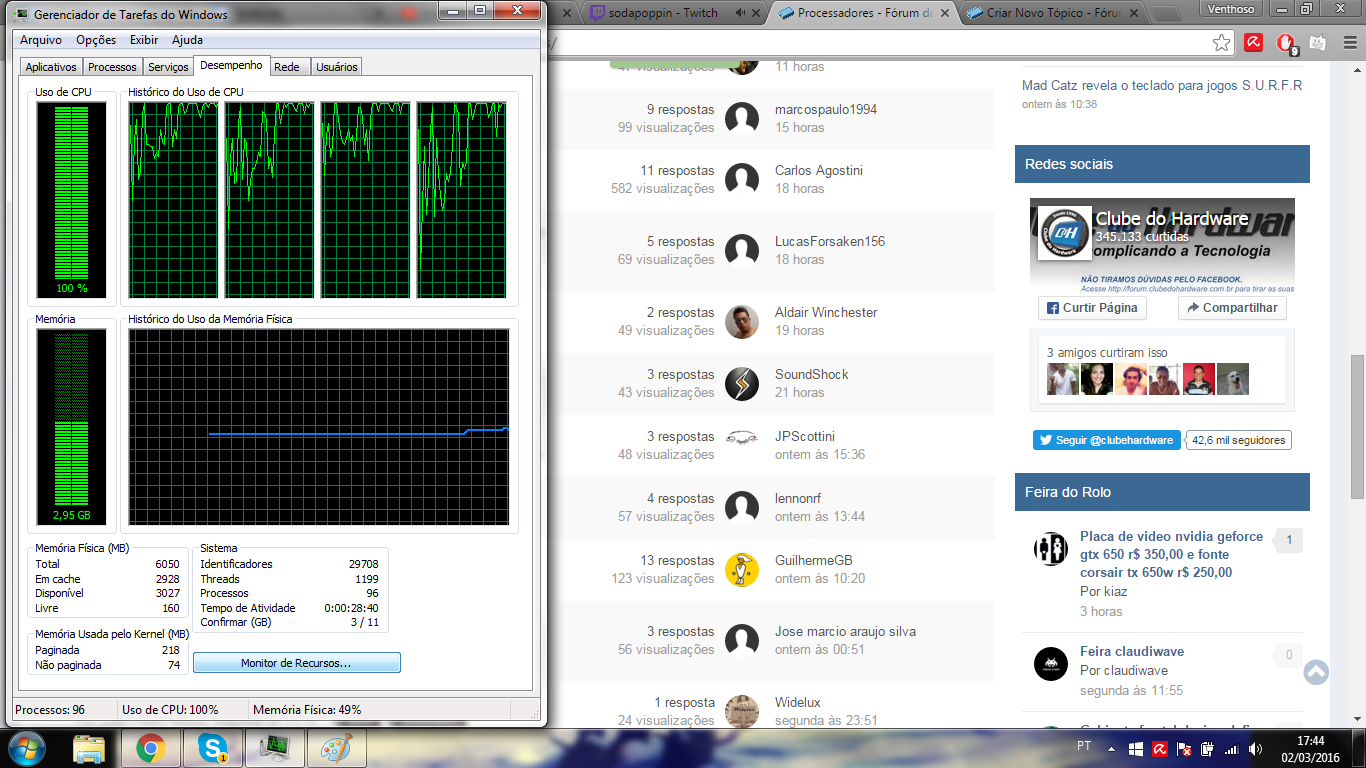Open JPScottini's avatar image

click(x=742, y=436)
